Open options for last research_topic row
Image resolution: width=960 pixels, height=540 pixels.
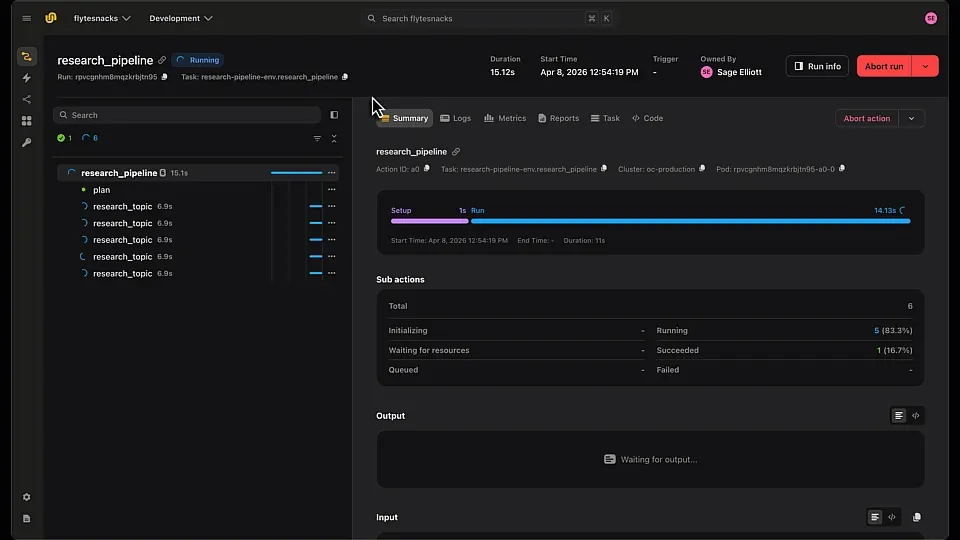[331, 273]
